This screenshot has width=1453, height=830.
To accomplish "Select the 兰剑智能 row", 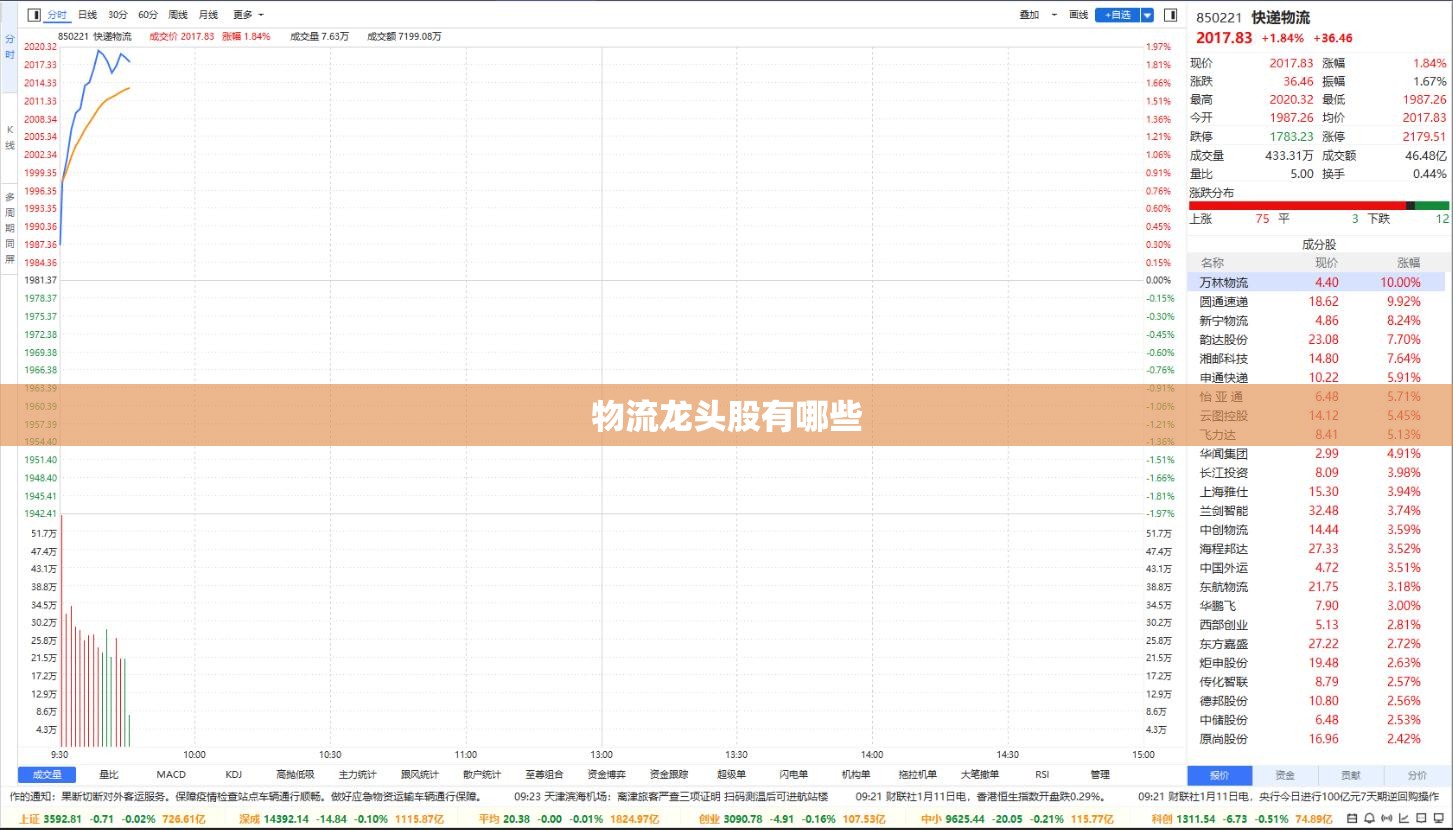I will (x=1316, y=510).
